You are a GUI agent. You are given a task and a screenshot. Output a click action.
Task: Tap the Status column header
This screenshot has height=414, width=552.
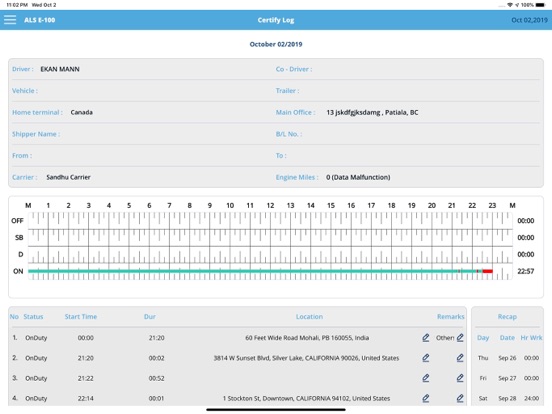point(33,316)
